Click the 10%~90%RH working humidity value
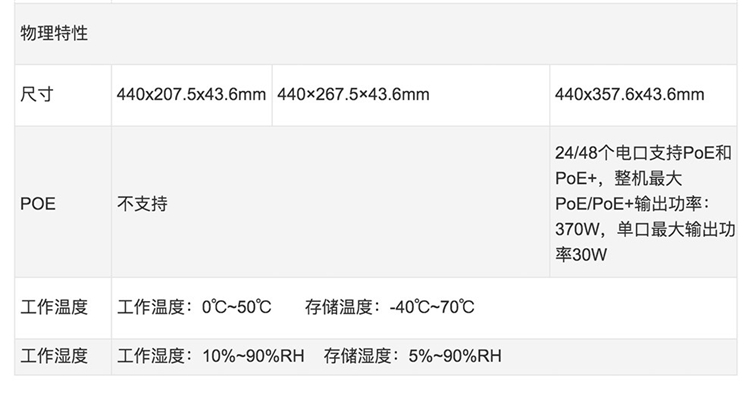 pos(254,356)
